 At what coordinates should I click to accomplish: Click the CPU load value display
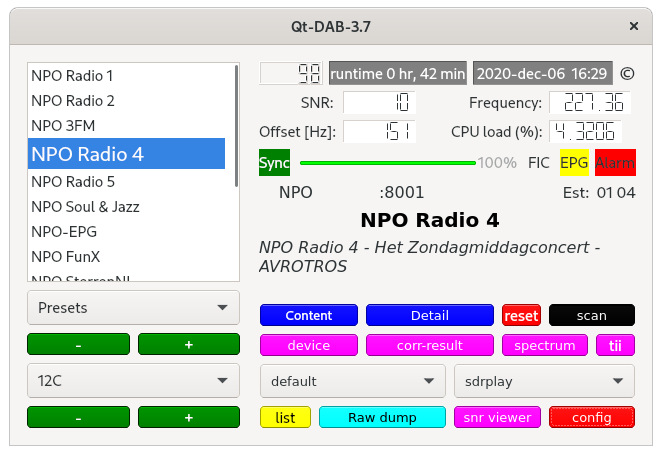(585, 131)
